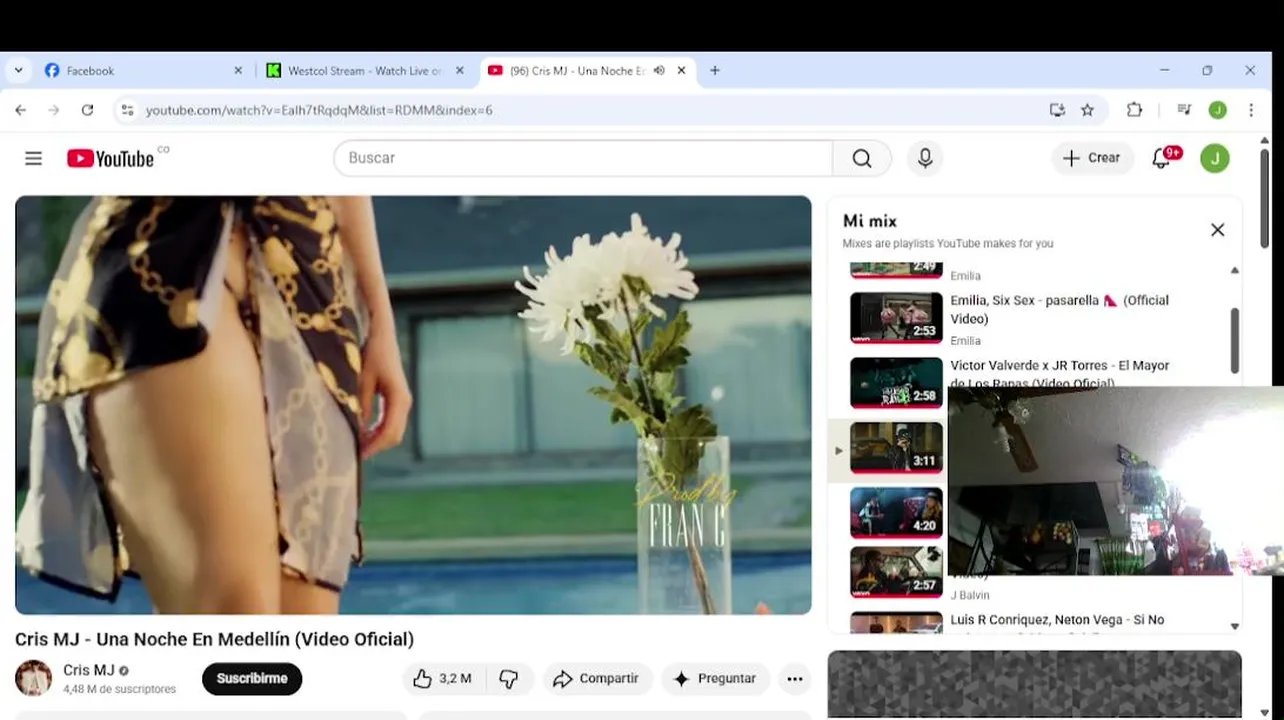Open the Chrome profile avatar
Image resolution: width=1284 pixels, height=720 pixels.
(x=1217, y=110)
